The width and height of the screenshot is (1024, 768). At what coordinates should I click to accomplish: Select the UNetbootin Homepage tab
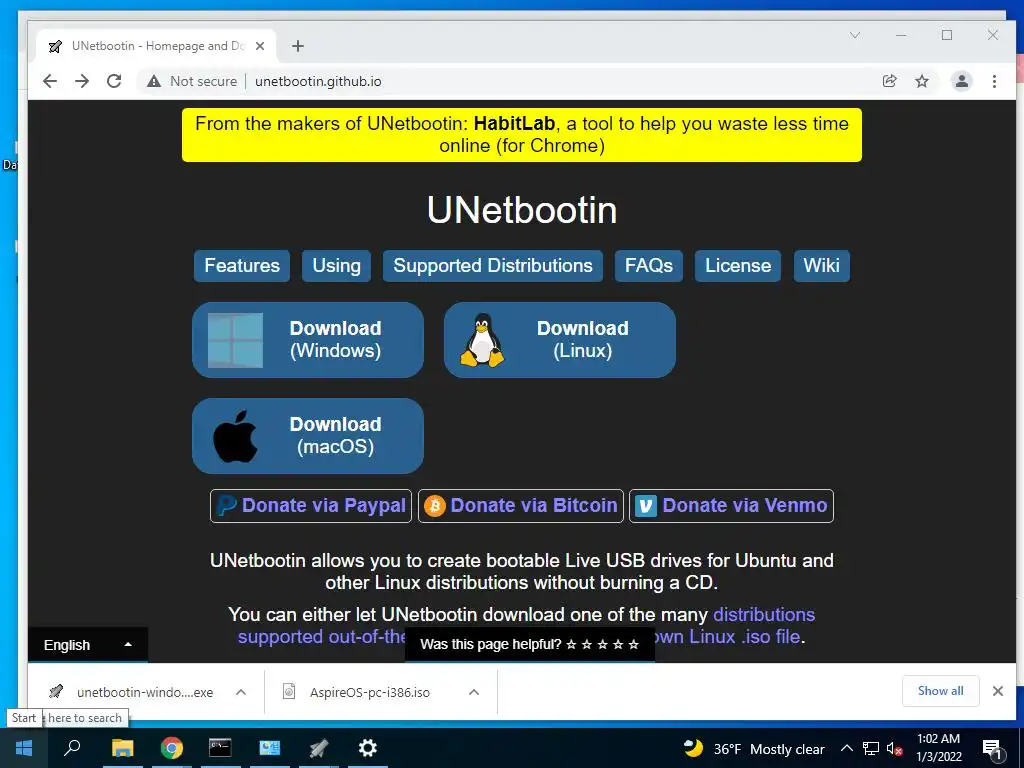coord(157,46)
